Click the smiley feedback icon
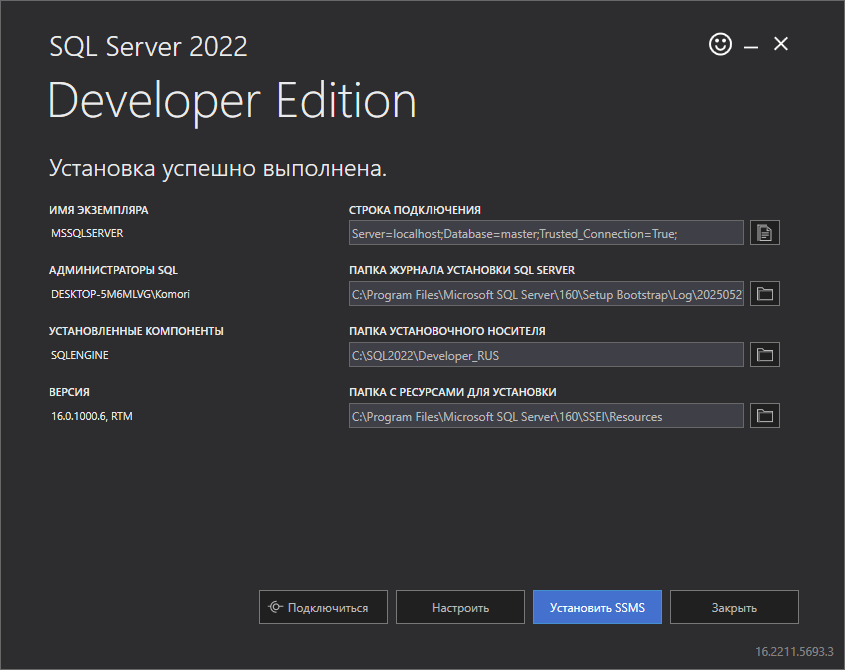This screenshot has height=670, width=845. pyautogui.click(x=720, y=44)
